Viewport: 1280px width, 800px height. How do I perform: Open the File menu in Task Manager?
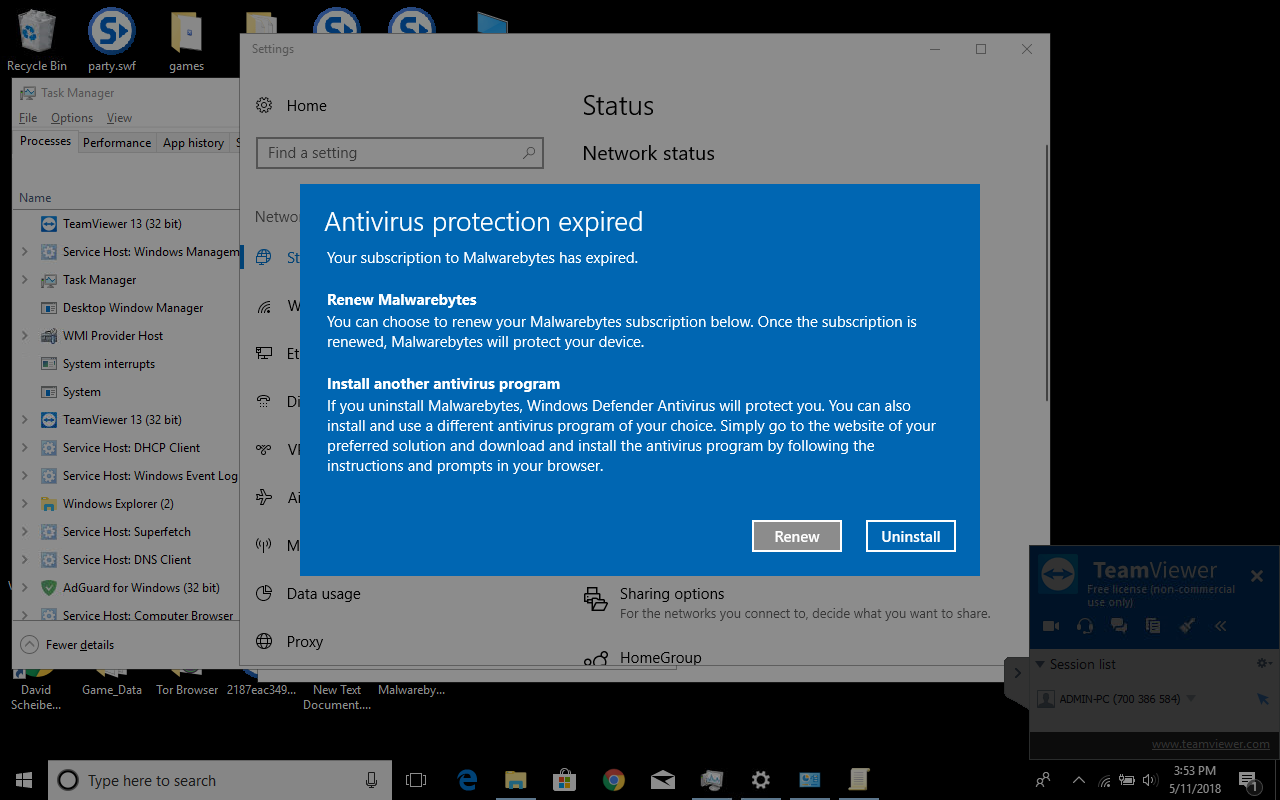[x=28, y=118]
